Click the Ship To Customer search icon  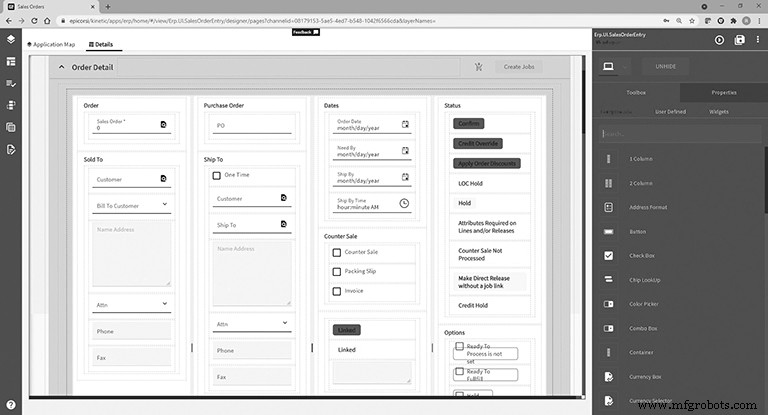click(x=284, y=197)
